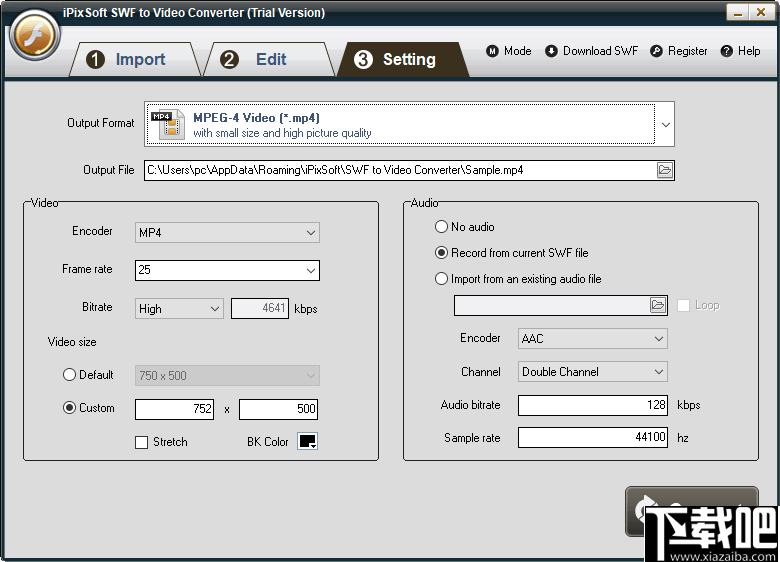Screen dimensions: 780x562
Task: Open the video Encoder MP4 dropdown
Action: [227, 233]
